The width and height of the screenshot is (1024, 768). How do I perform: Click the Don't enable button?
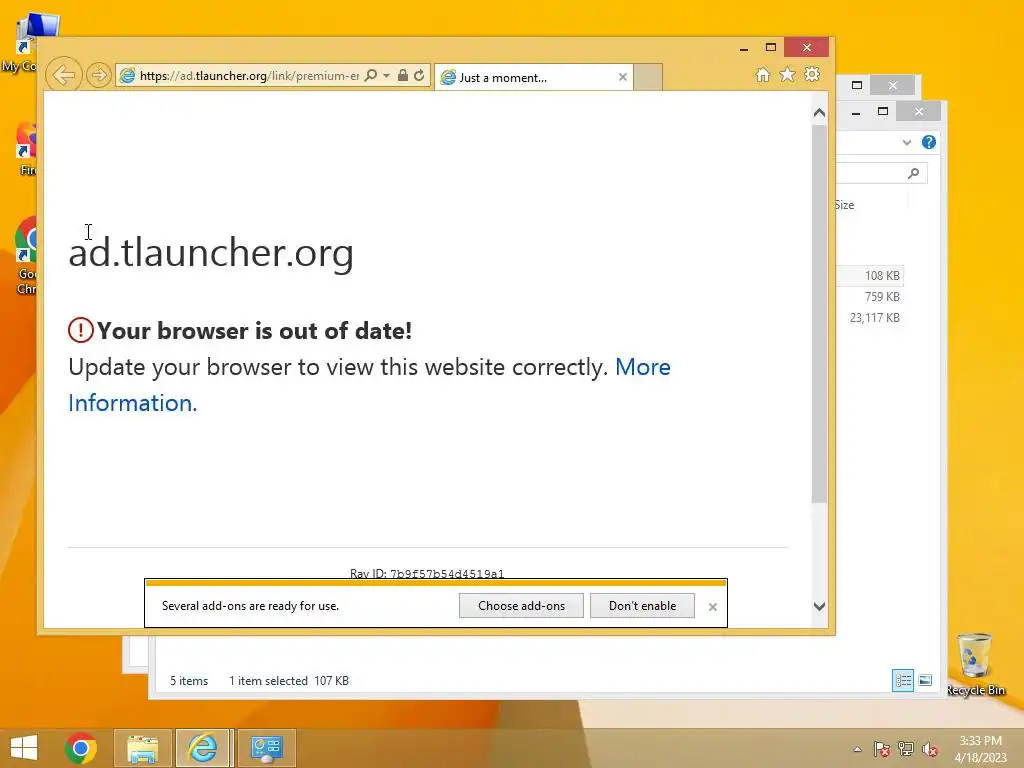pyautogui.click(x=642, y=605)
